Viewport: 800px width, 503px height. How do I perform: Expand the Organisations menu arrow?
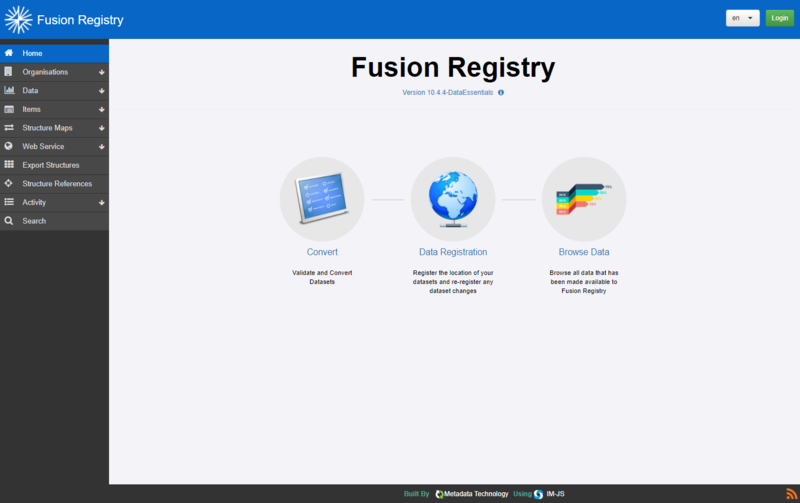(102, 72)
